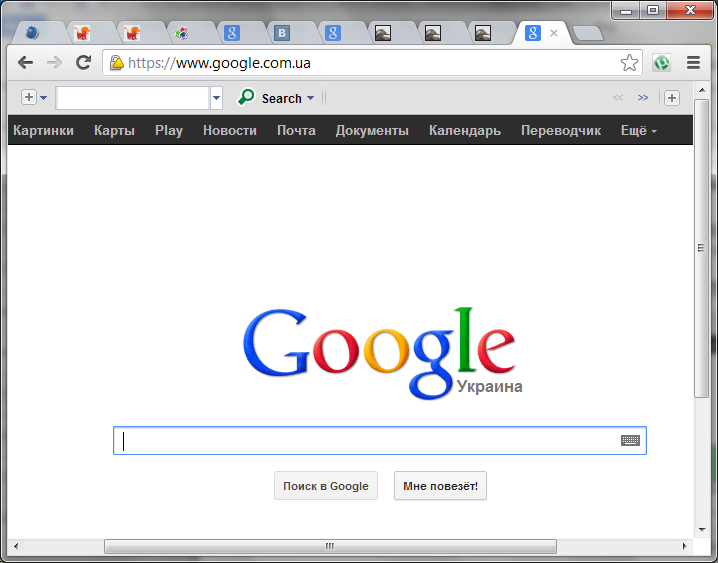This screenshot has height=563, width=718.
Task: Go back with the browser back arrow
Action: [x=25, y=63]
